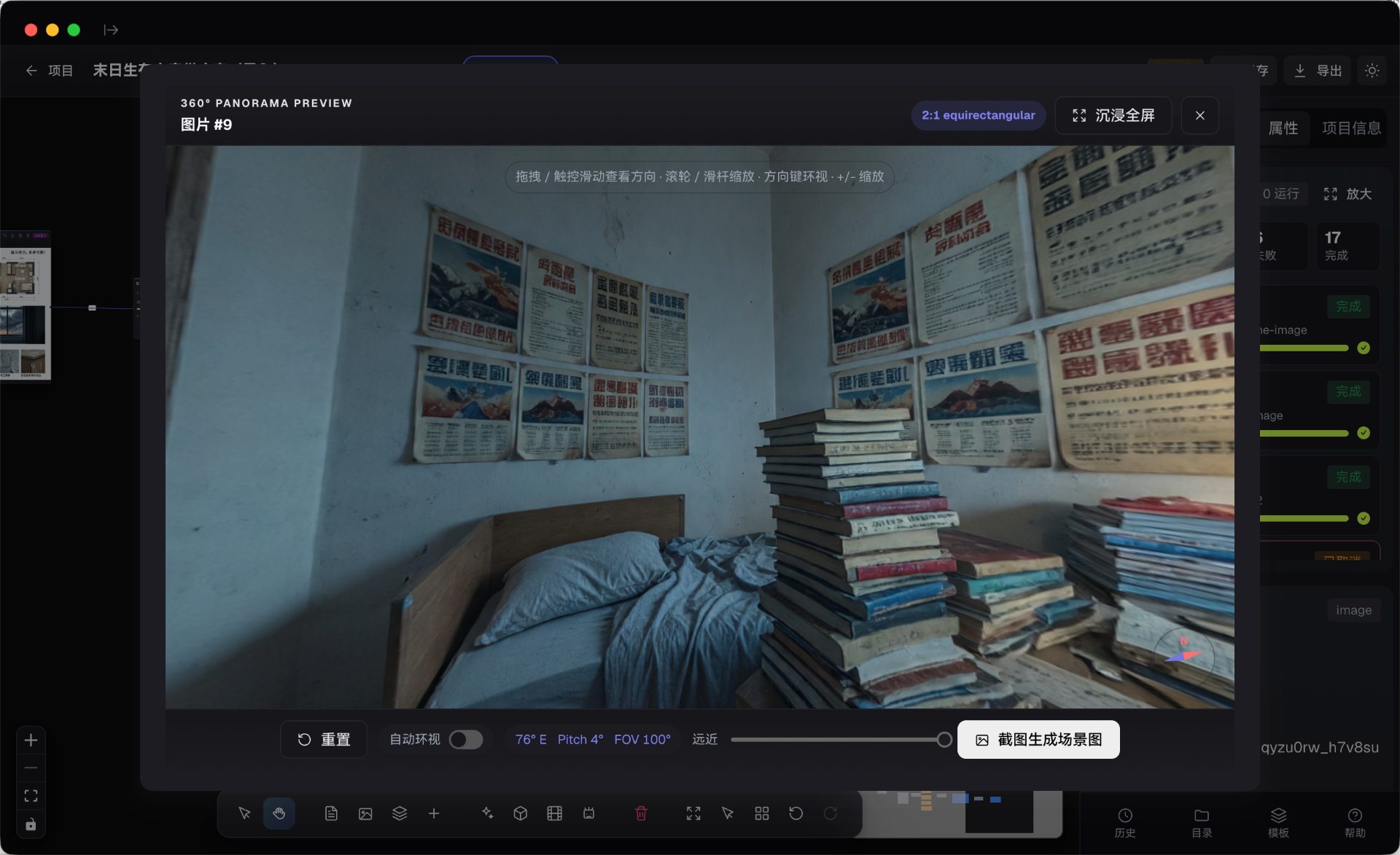1400x855 pixels.
Task: Switch to the 项目信息 tab
Action: coord(1351,128)
